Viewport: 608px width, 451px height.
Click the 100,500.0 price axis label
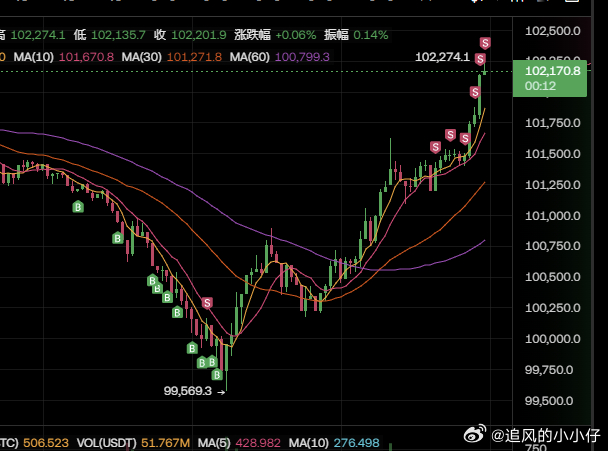553,277
